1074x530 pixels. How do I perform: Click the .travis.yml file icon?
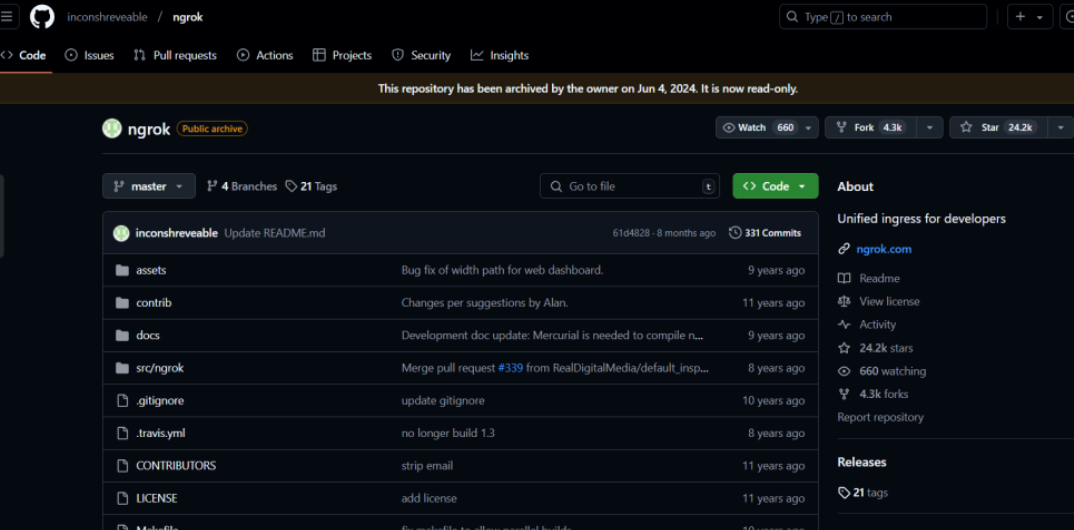point(123,433)
